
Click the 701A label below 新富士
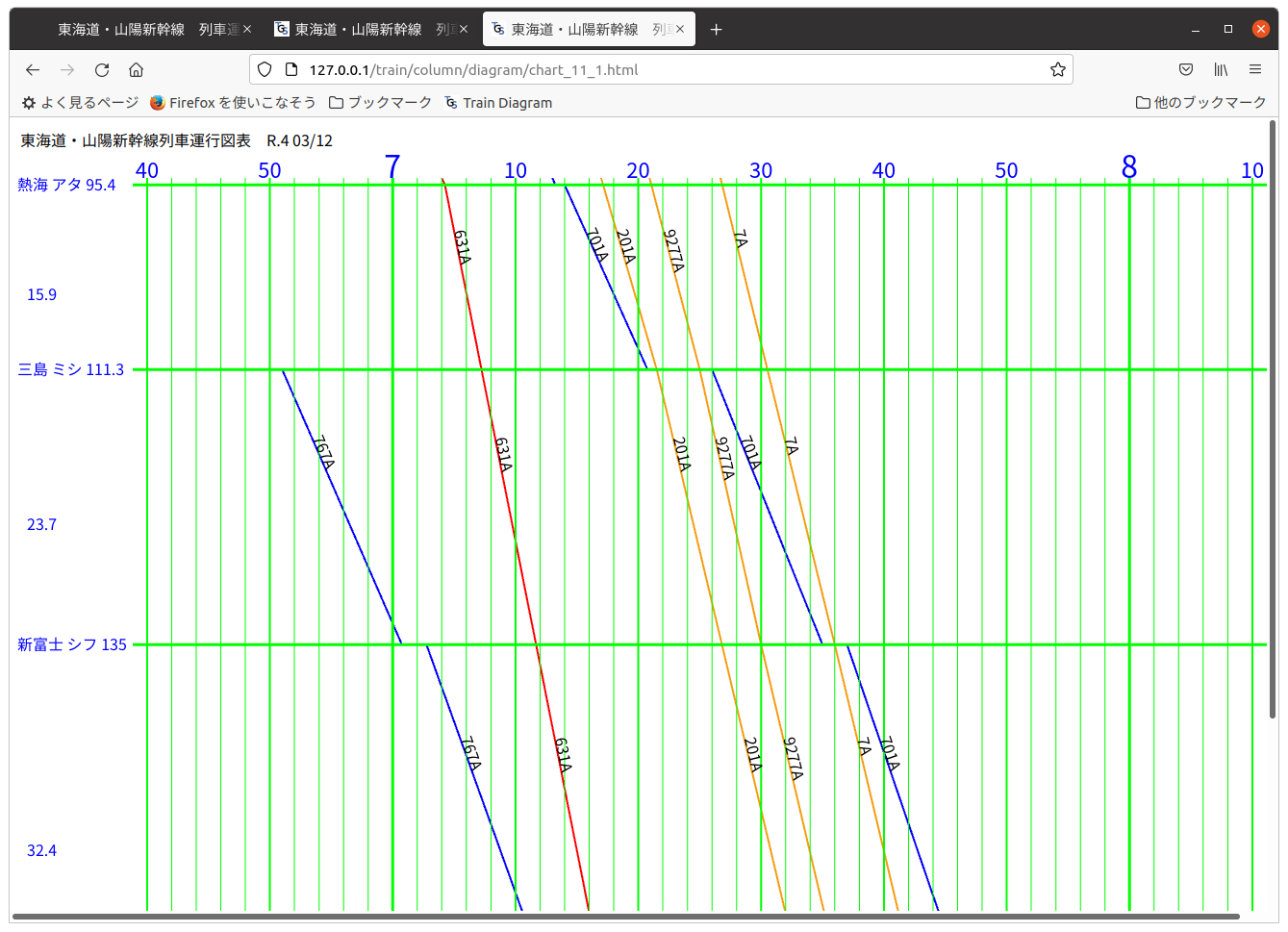(890, 753)
